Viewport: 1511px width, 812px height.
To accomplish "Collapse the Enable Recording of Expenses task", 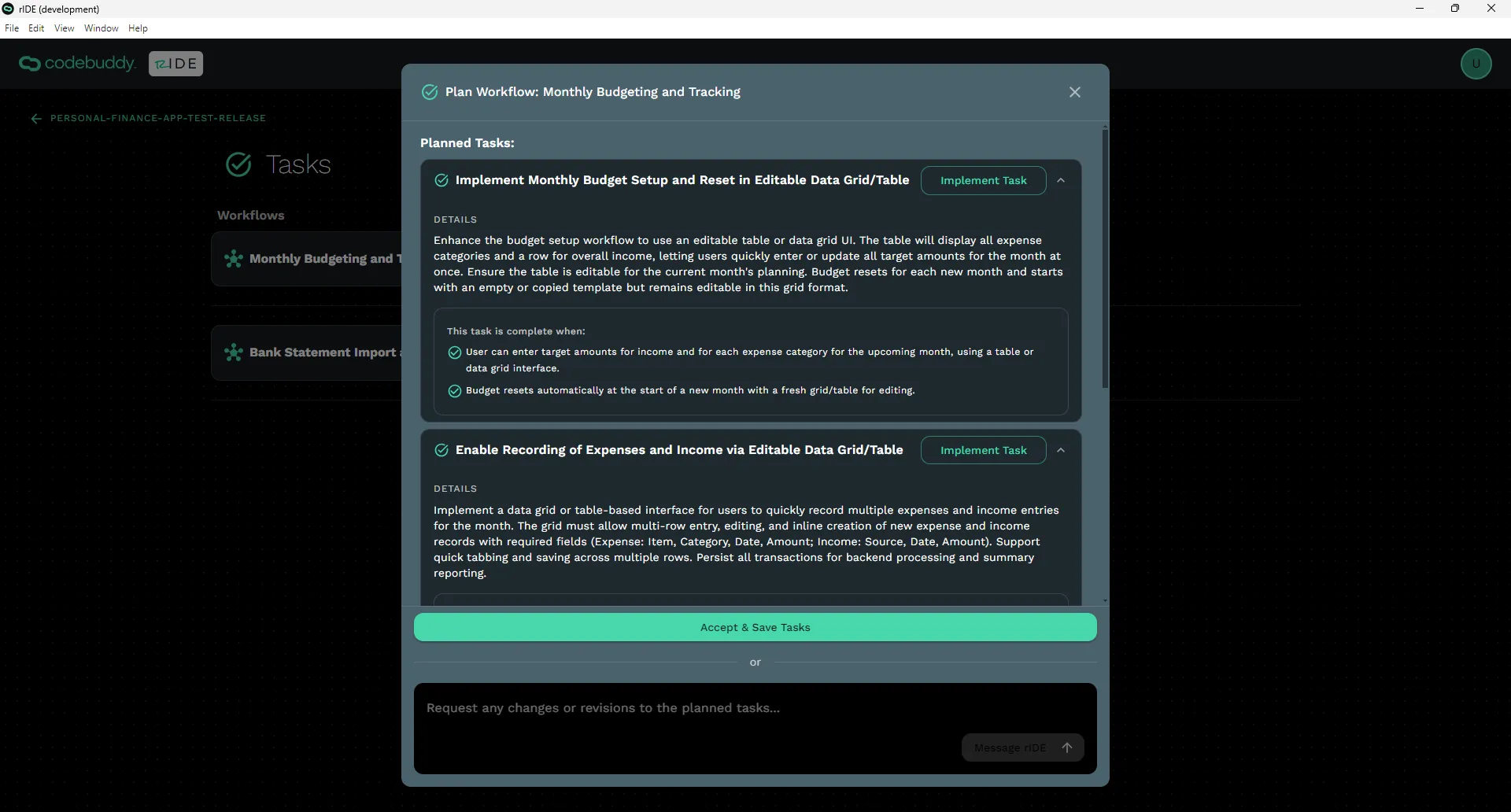I will point(1061,450).
